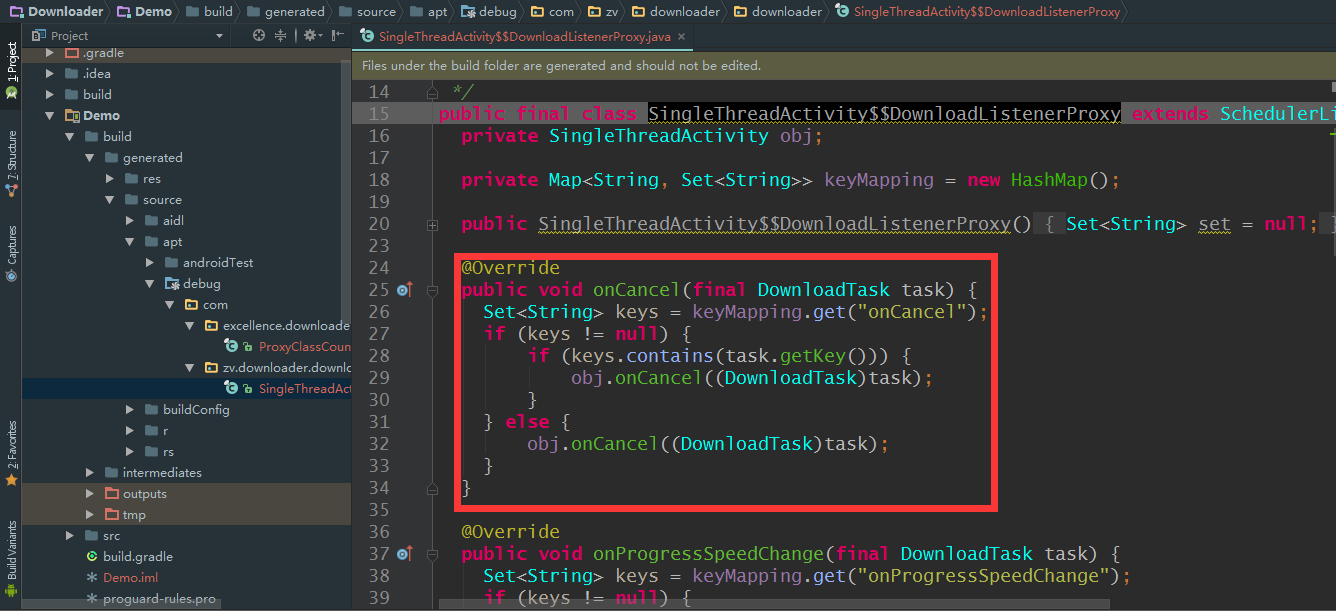Expand the aidl folder arrow
The image size is (1336, 611).
(x=129, y=220)
